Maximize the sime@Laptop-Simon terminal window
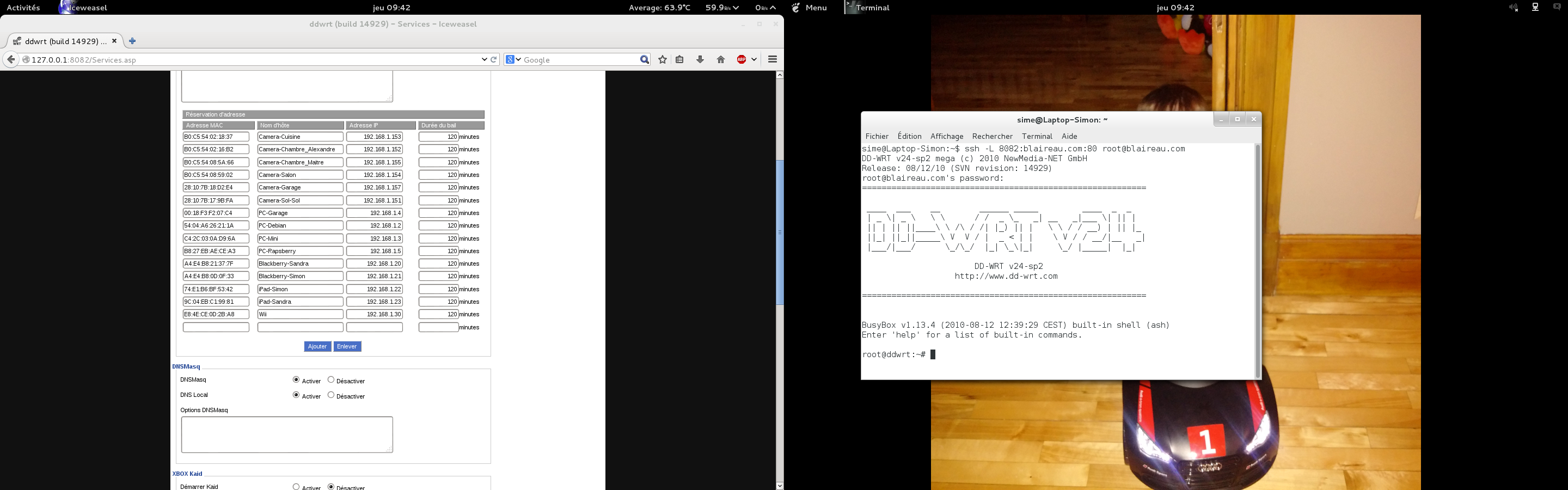 (1238, 119)
